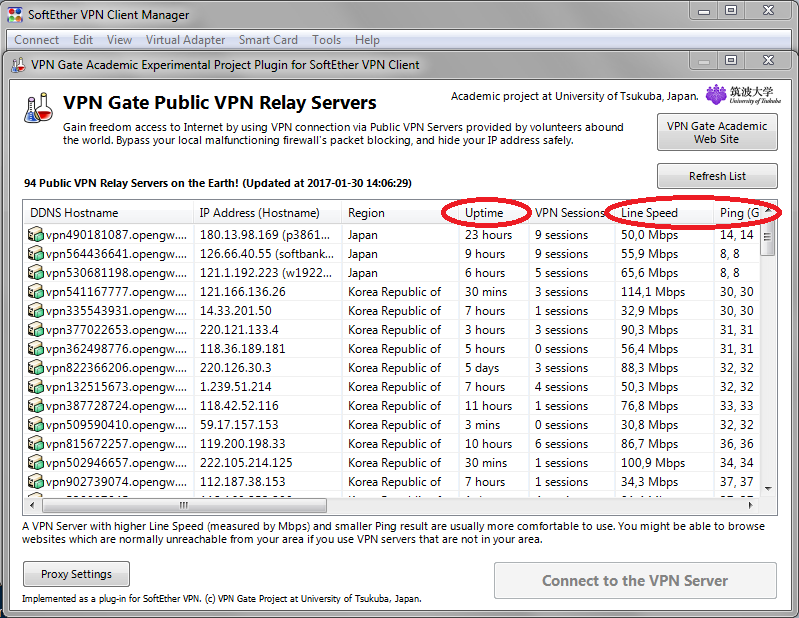Viewport: 799px width, 618px height.
Task: Select IP address 180.13.98.169 cell
Action: pos(267,235)
